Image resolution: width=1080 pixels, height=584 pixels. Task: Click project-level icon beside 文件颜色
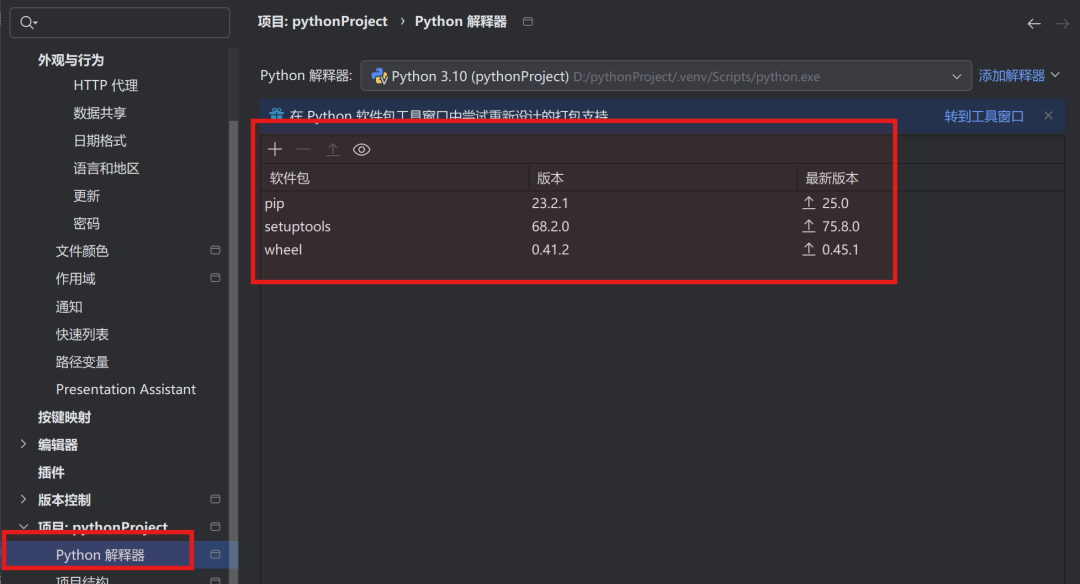point(215,250)
